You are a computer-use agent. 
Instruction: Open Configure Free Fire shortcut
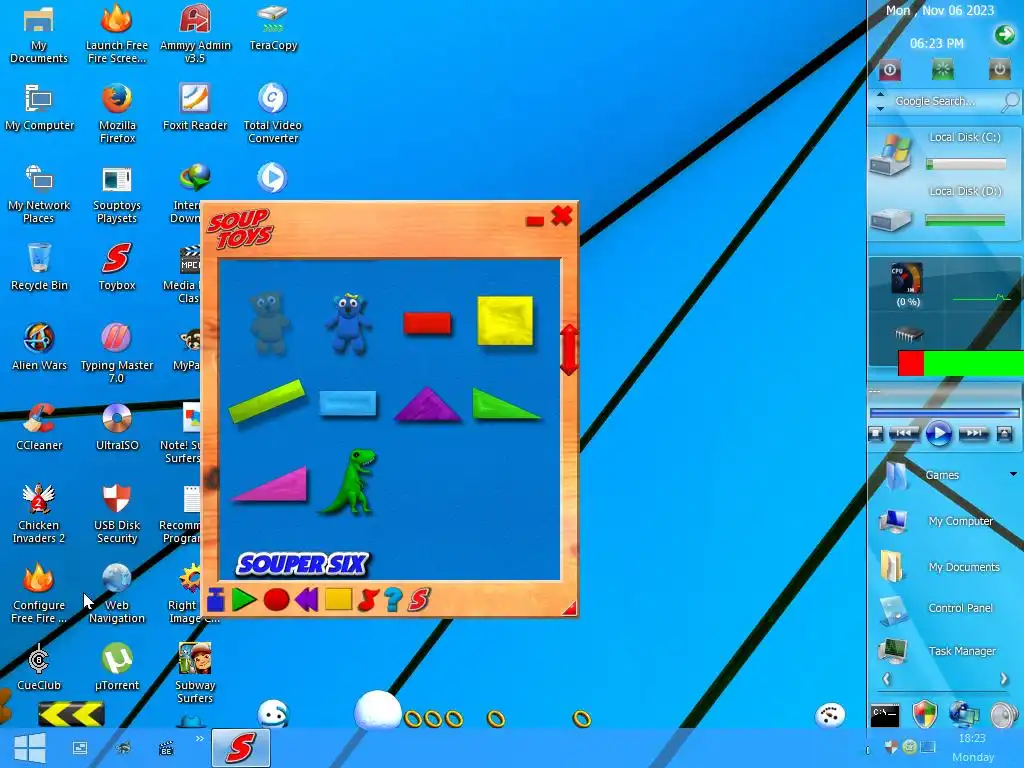pos(39,593)
